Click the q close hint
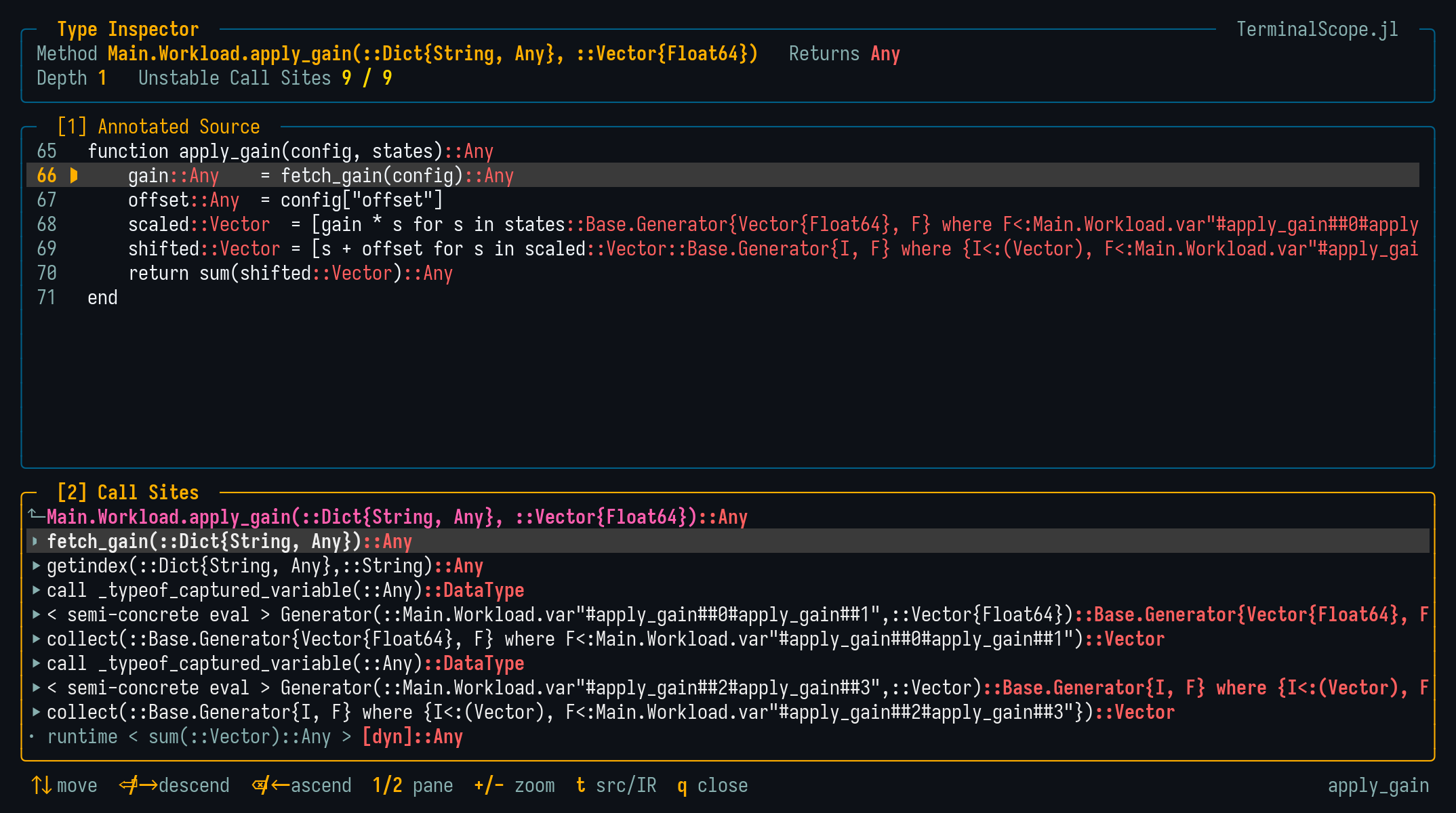This screenshot has height=813, width=1456. (x=712, y=785)
